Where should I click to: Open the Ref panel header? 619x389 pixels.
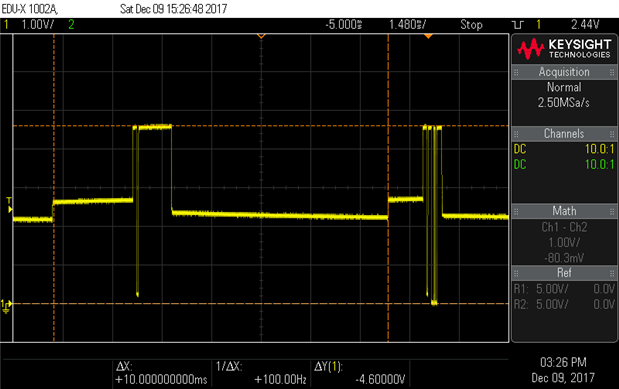[x=564, y=272]
